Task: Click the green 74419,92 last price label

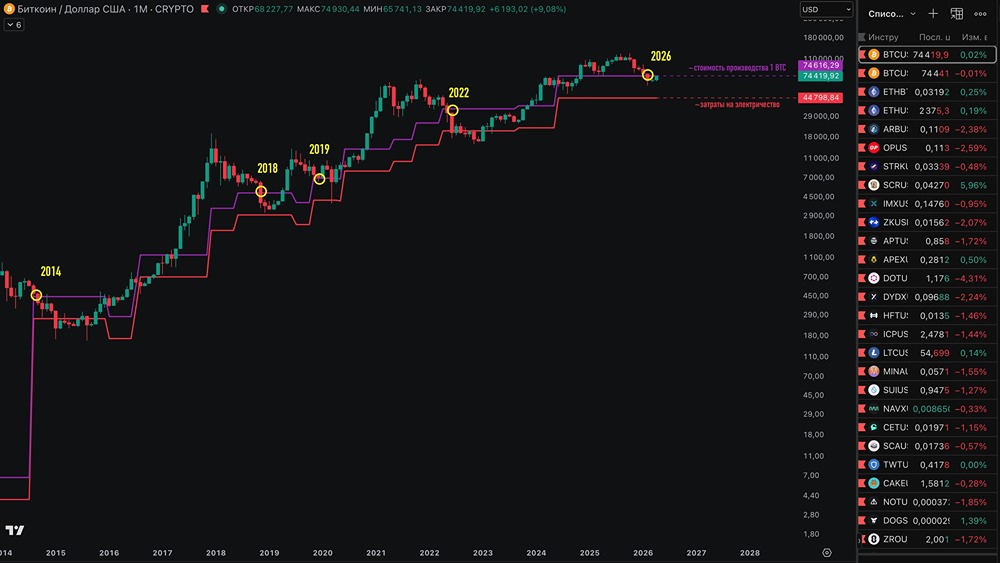Action: click(x=821, y=76)
